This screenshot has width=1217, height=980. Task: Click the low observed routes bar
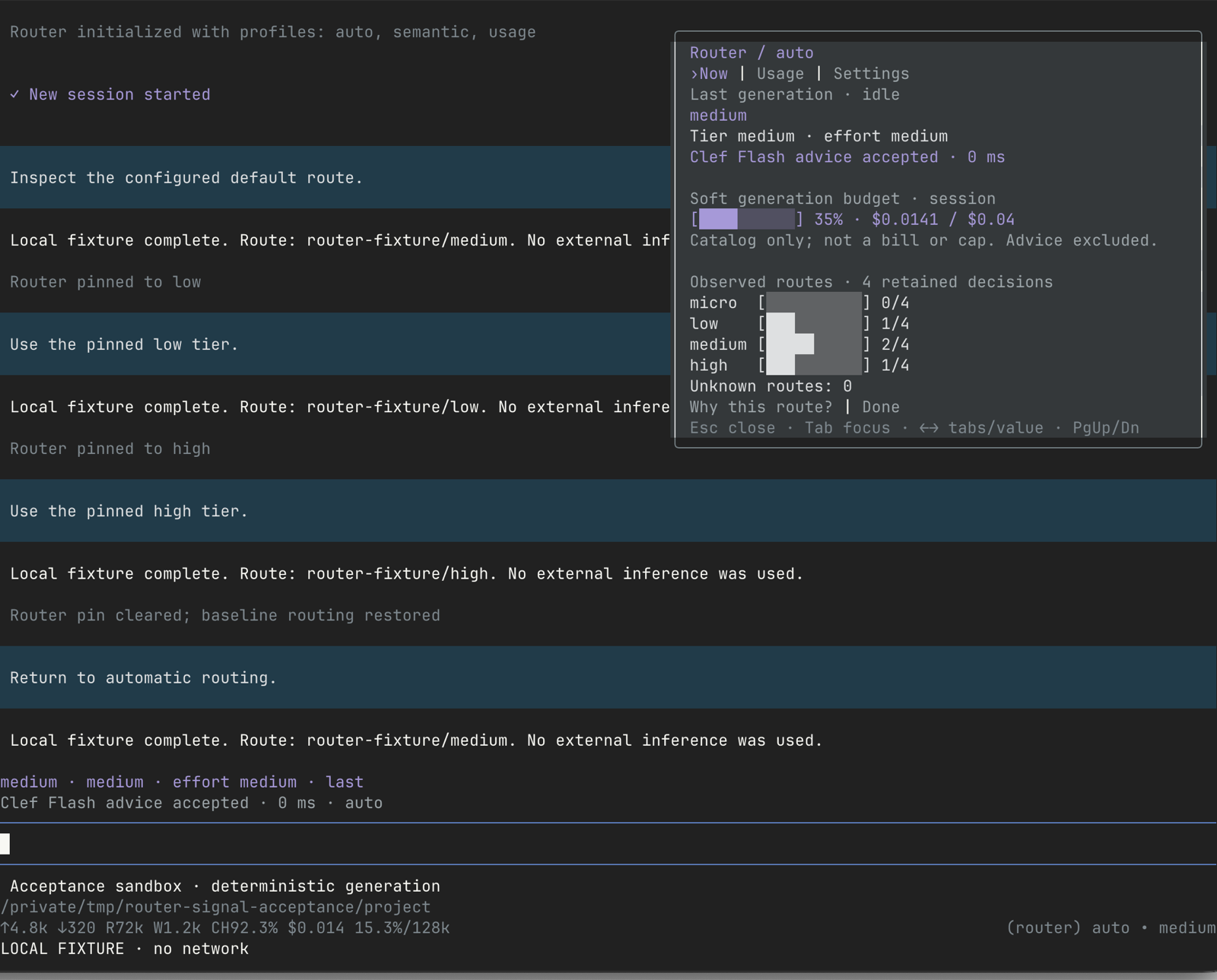coord(814,324)
